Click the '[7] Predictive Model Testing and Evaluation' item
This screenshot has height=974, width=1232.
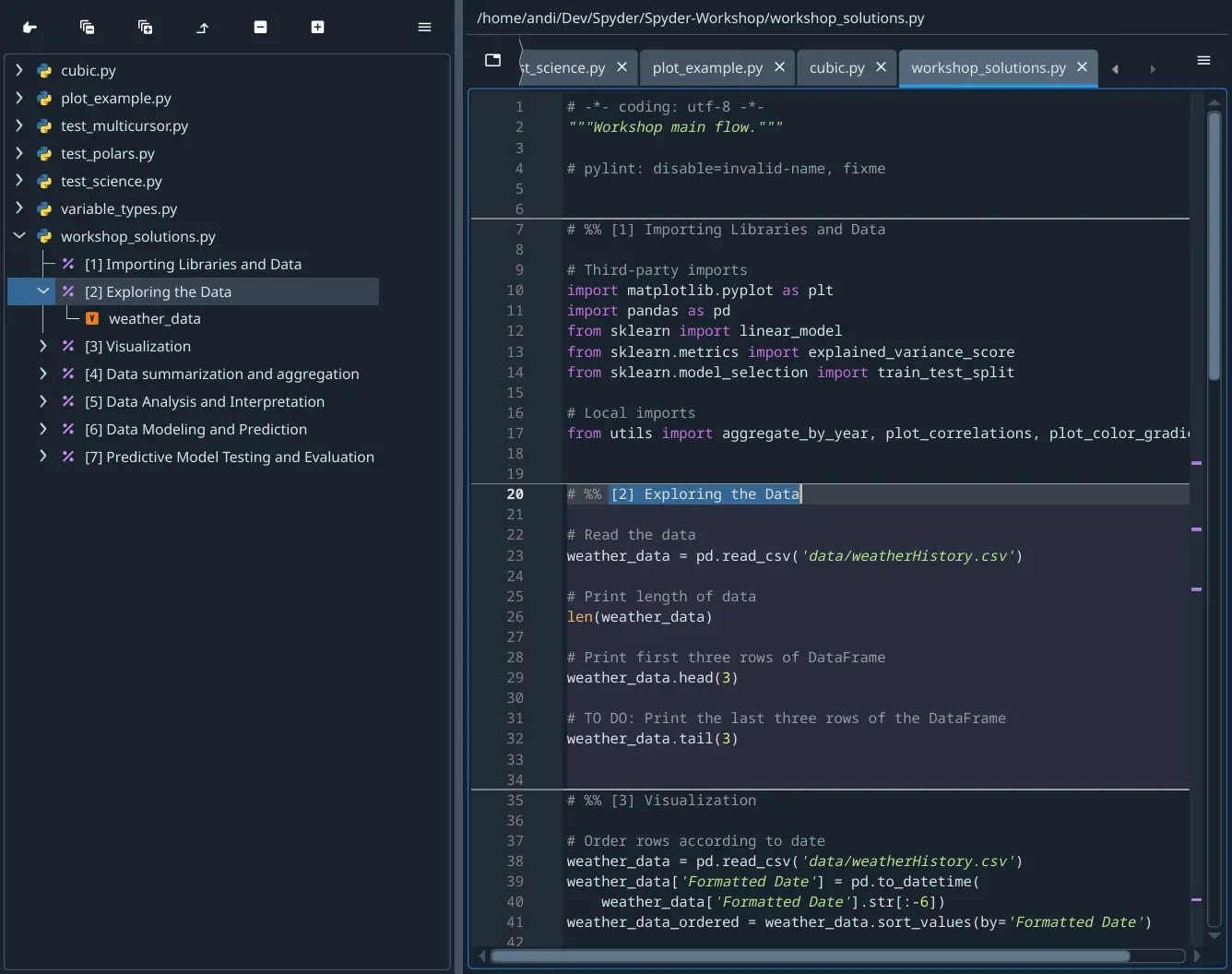[230, 457]
